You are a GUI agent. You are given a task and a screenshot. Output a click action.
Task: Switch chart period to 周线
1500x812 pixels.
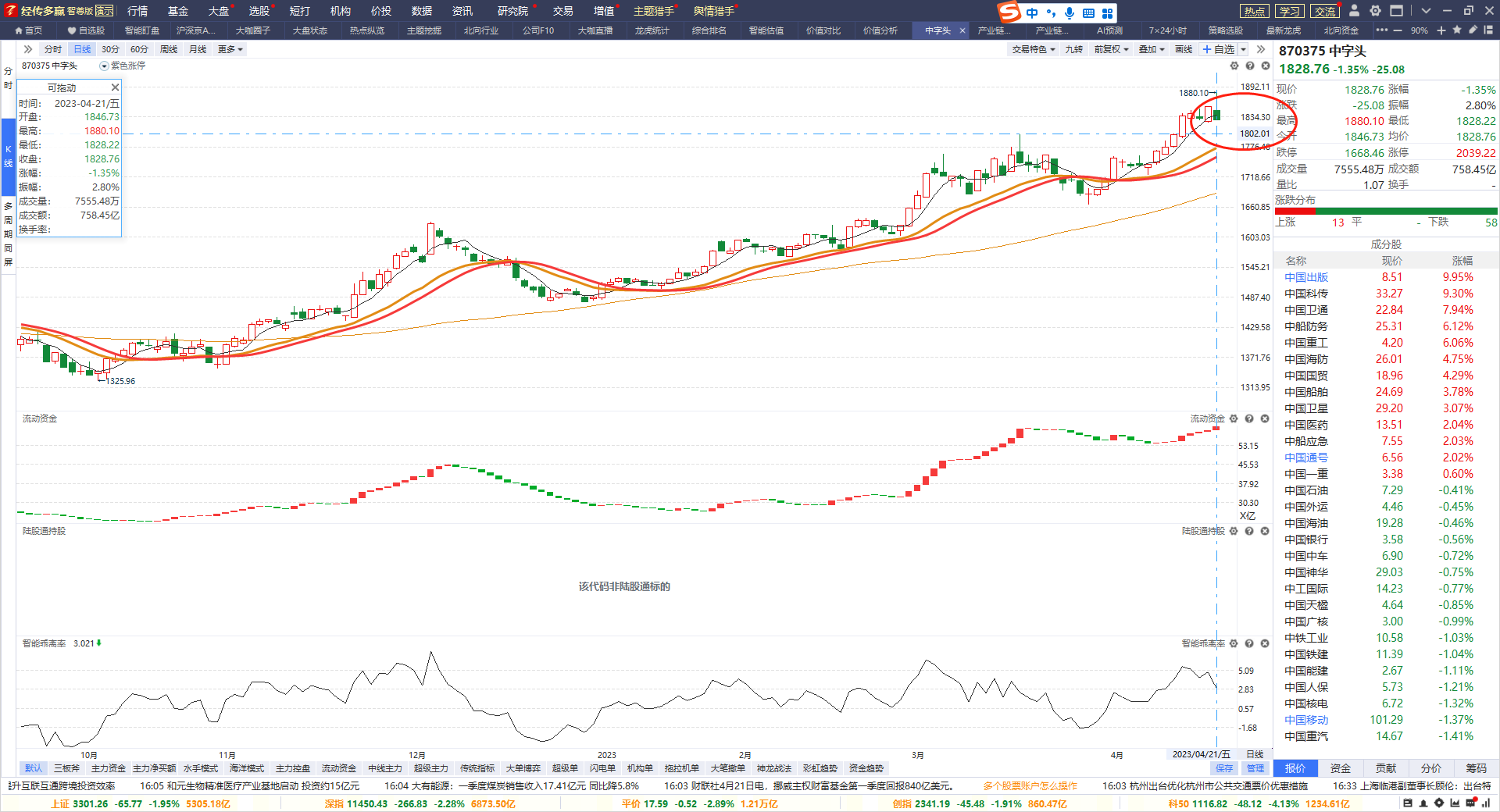(x=169, y=49)
